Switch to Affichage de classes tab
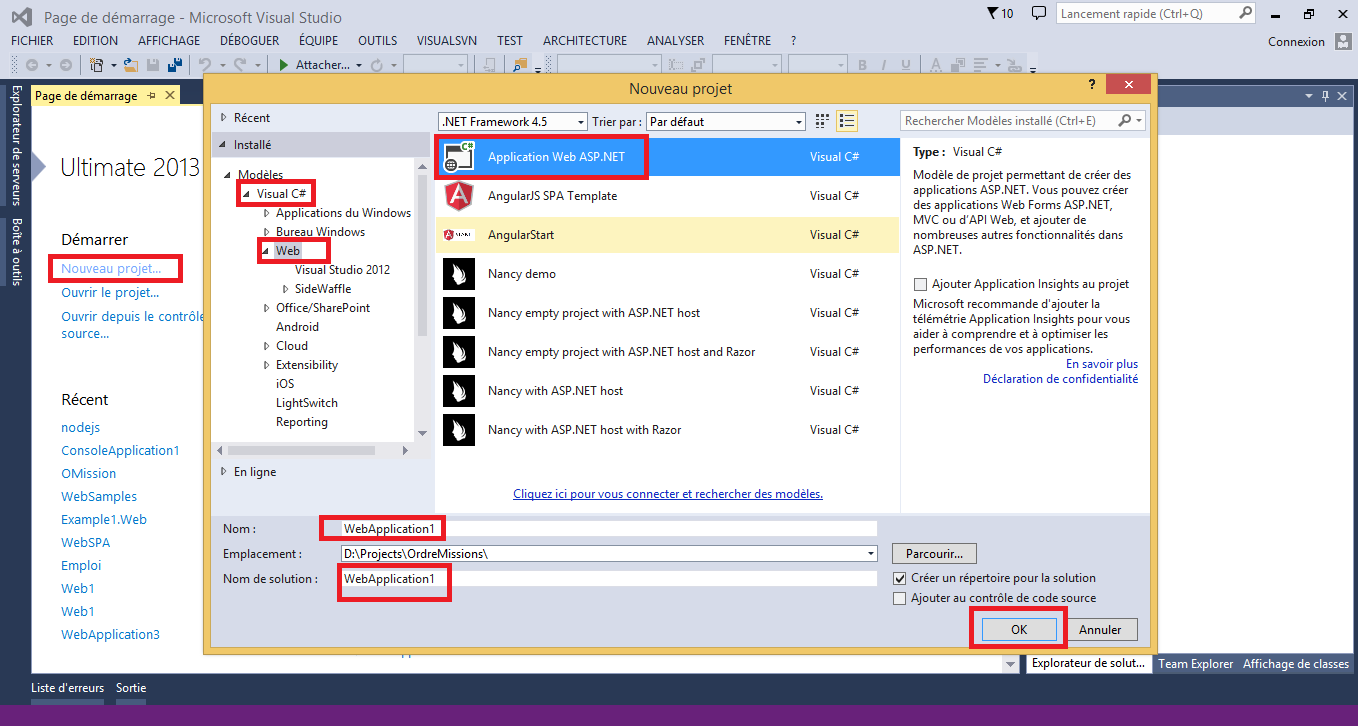1358x726 pixels. pos(1296,664)
